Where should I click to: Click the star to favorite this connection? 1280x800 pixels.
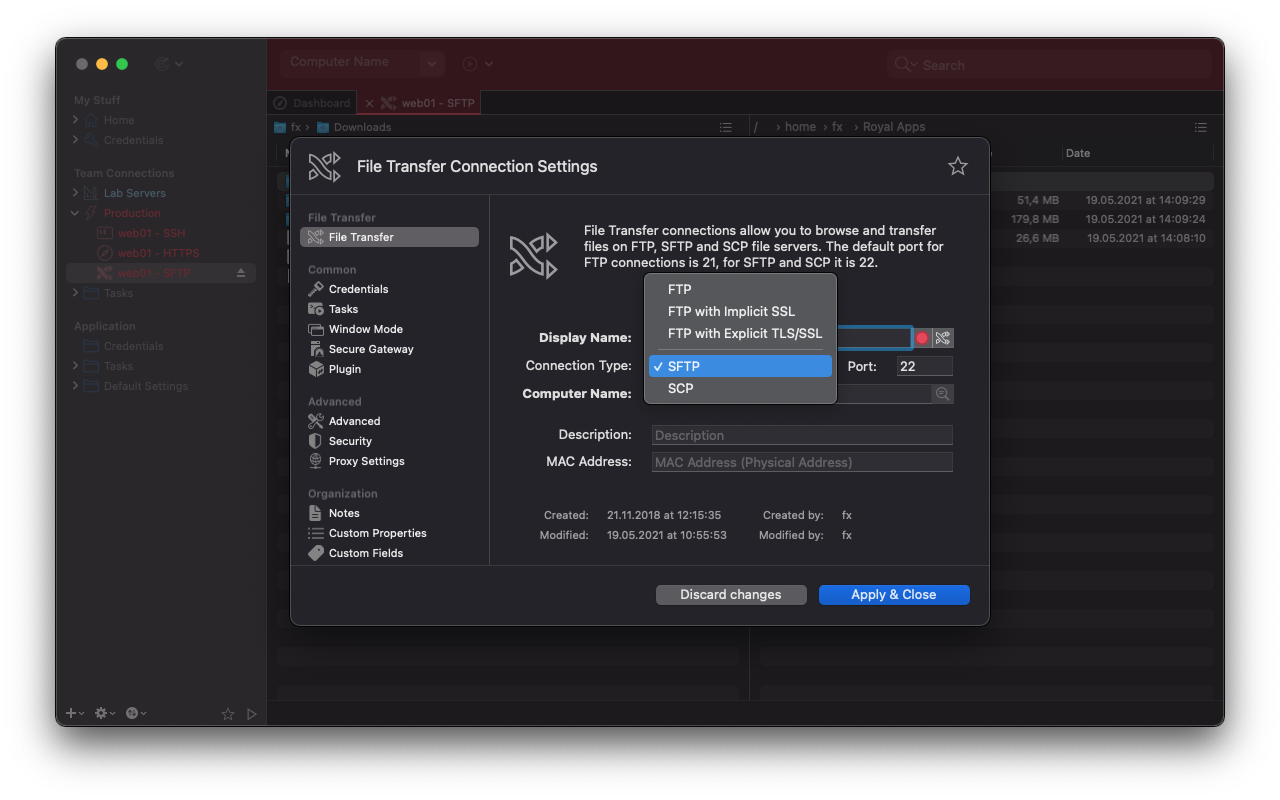click(x=957, y=166)
